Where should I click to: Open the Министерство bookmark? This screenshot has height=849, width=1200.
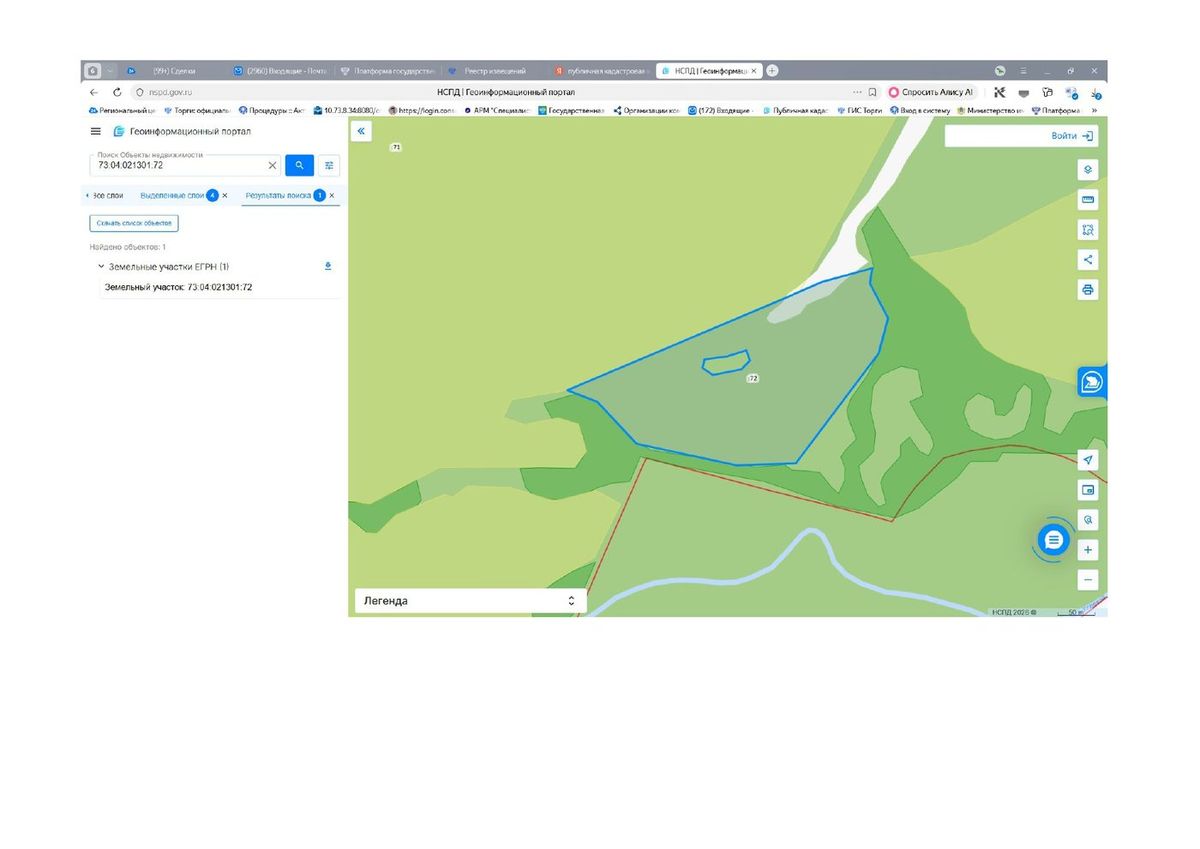click(990, 110)
